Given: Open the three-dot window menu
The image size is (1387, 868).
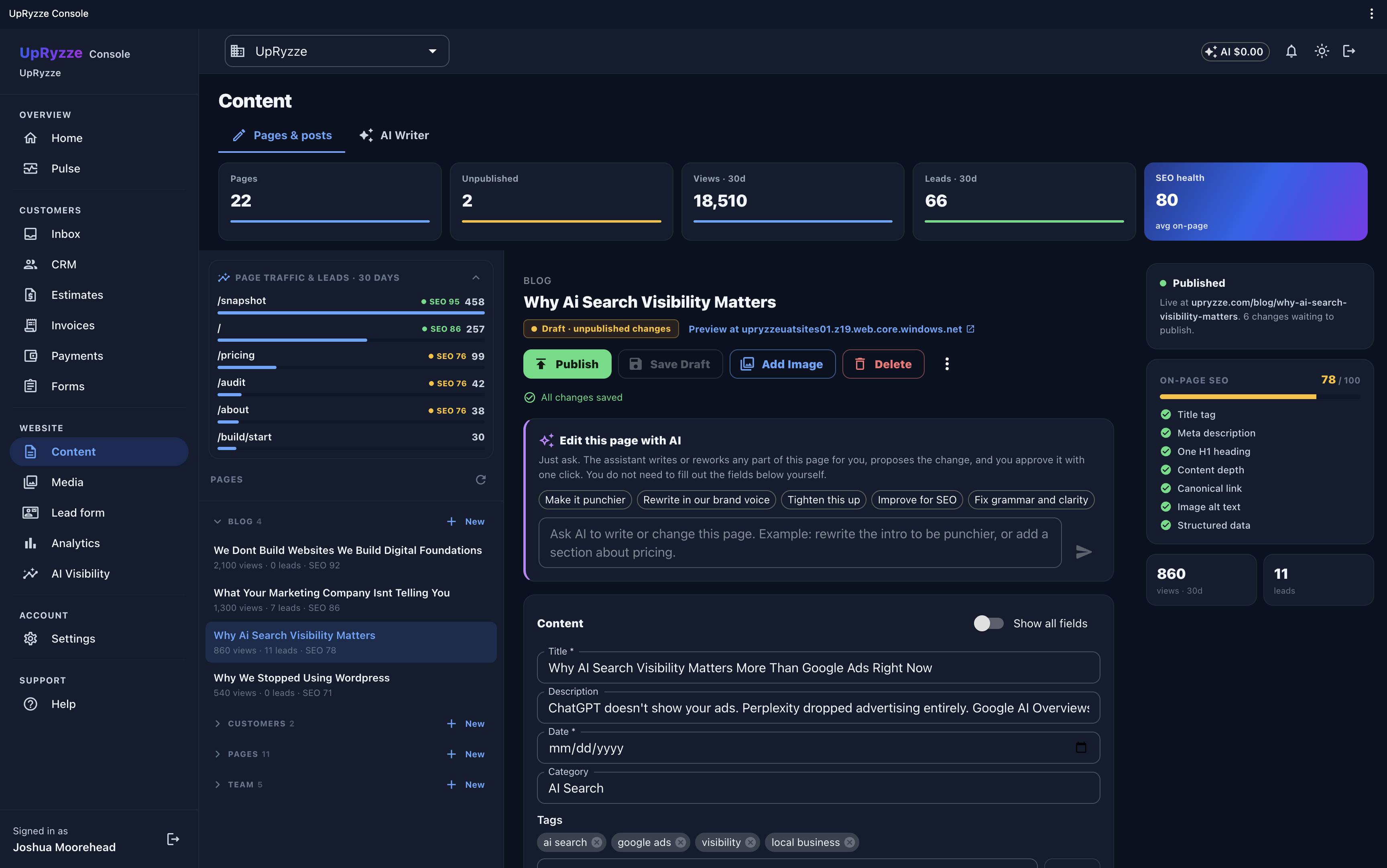Looking at the screenshot, I should pyautogui.click(x=1371, y=13).
